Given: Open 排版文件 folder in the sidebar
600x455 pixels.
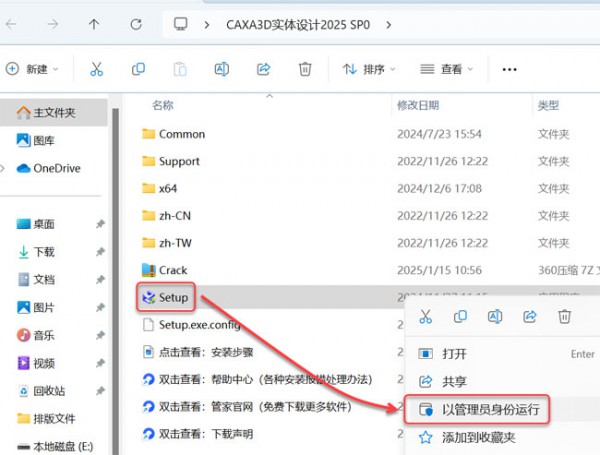Looking at the screenshot, I should 46,419.
